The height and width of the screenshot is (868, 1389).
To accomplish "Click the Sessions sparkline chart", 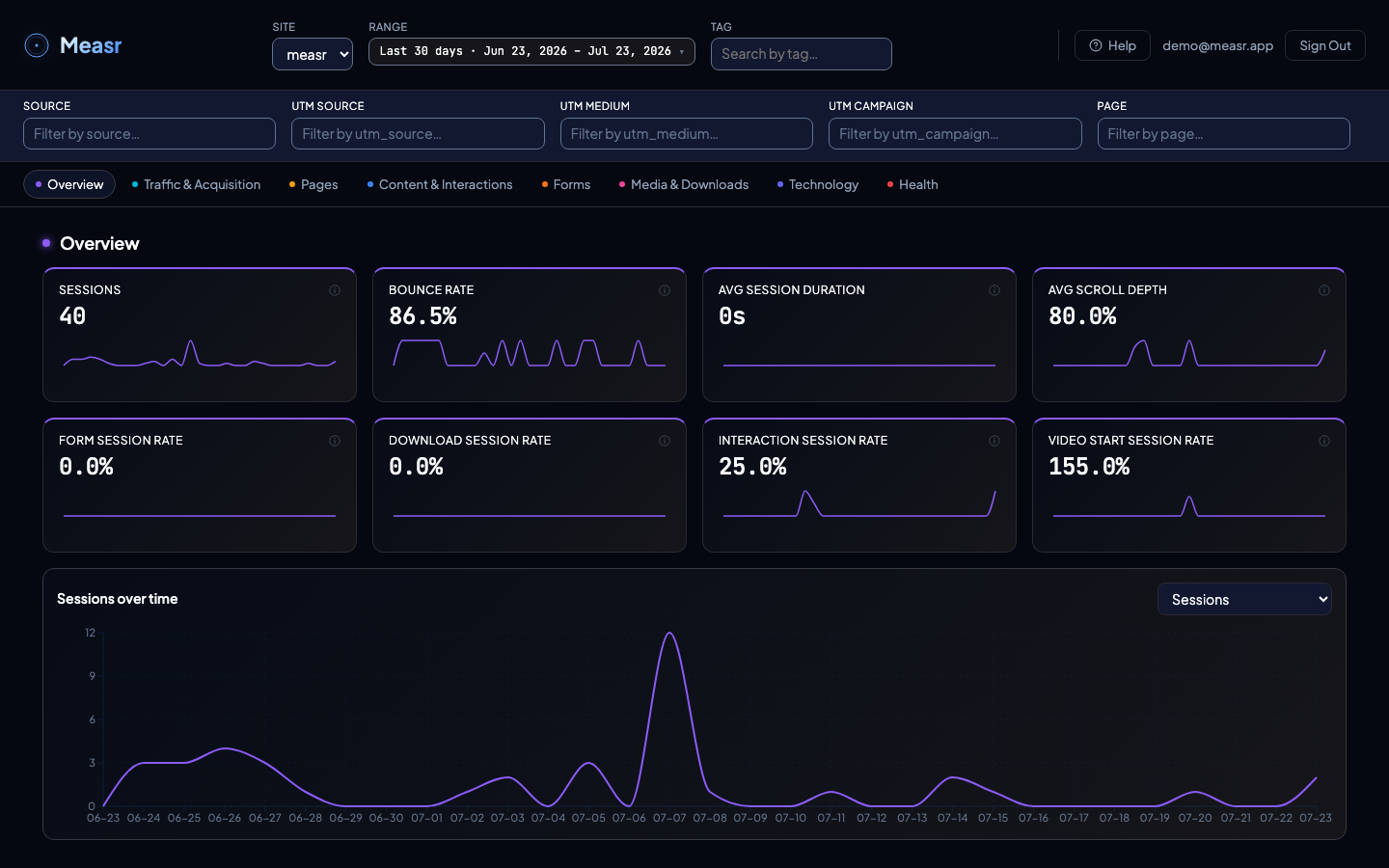I will click(200, 354).
